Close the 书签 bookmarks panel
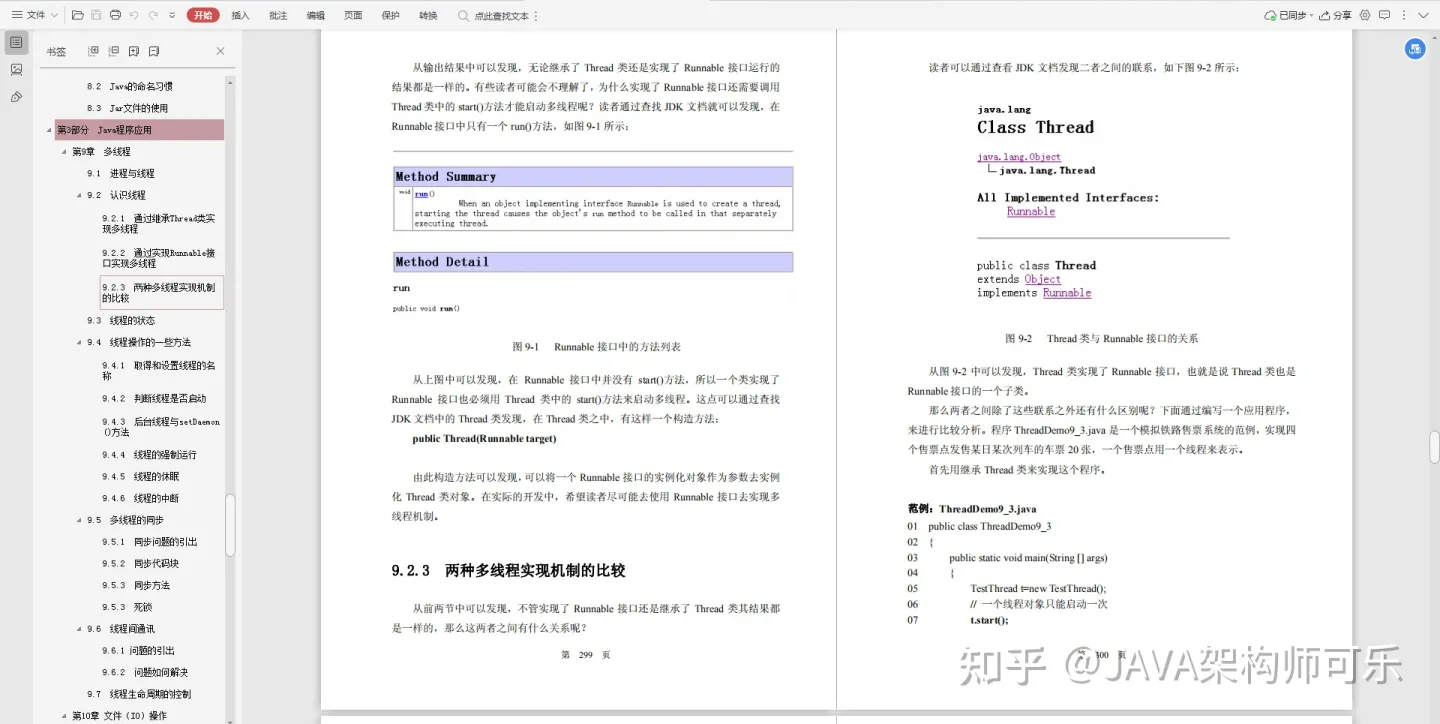Viewport: 1440px width, 724px height. [x=220, y=51]
